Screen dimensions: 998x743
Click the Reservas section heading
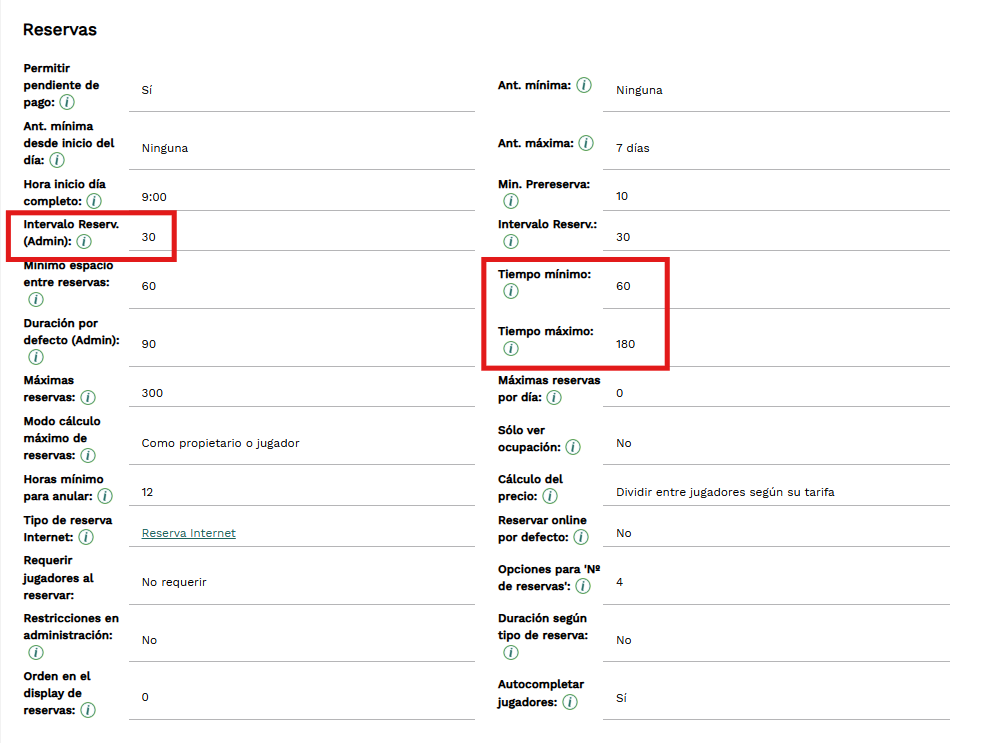pyautogui.click(x=60, y=30)
